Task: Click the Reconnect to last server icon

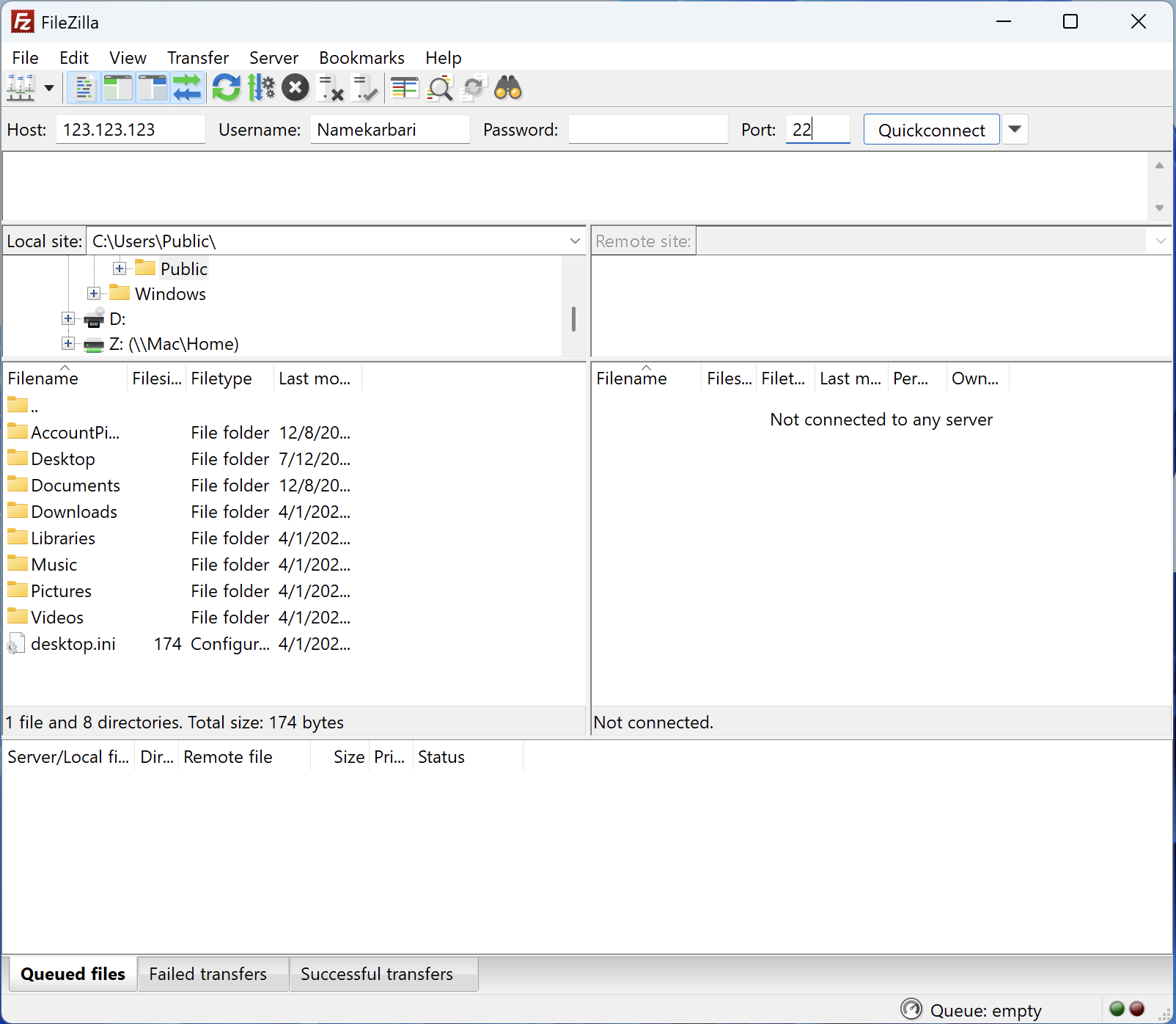Action: (365, 88)
